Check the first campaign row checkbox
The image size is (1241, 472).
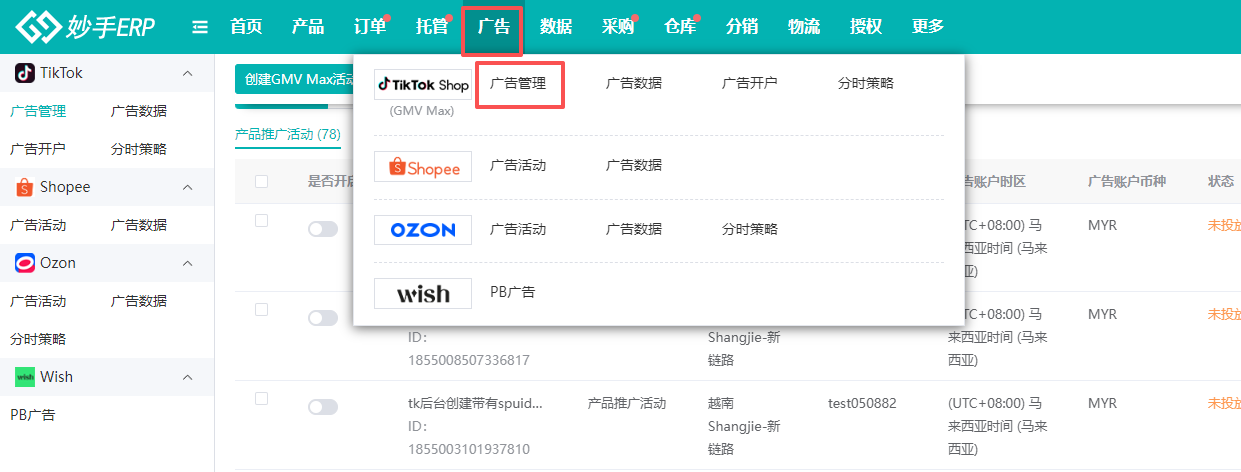coord(262,220)
